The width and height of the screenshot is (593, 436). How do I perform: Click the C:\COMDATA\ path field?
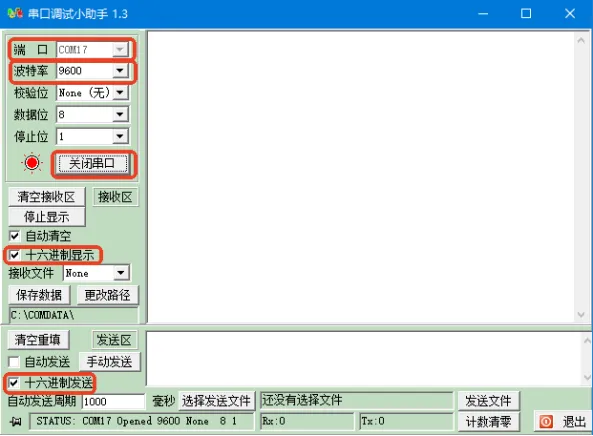click(73, 315)
